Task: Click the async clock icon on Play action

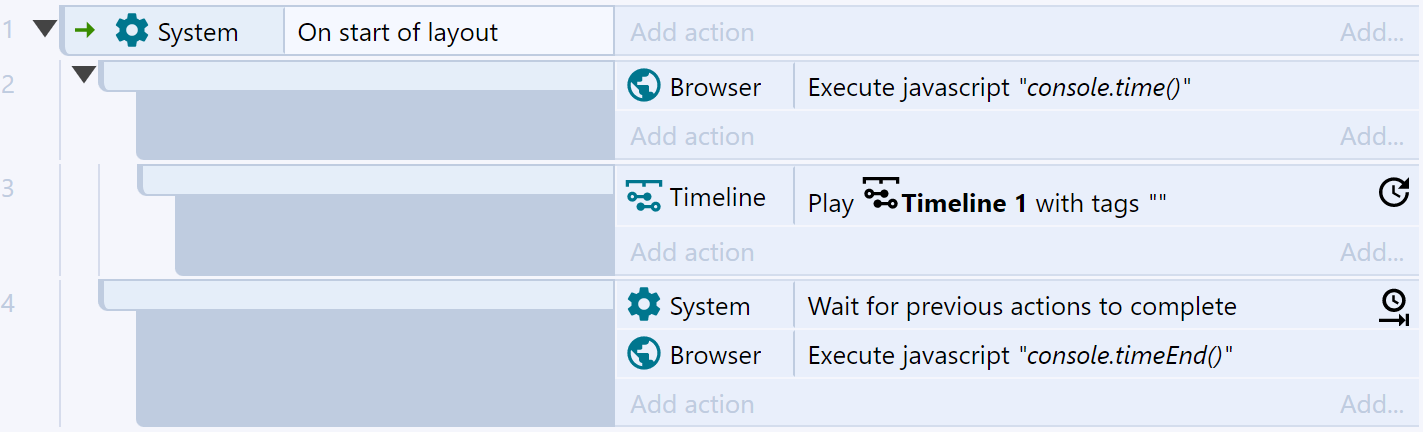Action: tap(1394, 193)
